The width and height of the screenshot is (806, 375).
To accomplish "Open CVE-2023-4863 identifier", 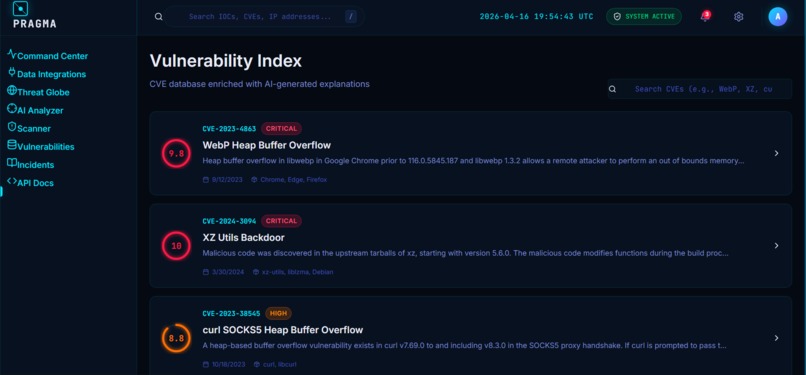I will (x=229, y=128).
